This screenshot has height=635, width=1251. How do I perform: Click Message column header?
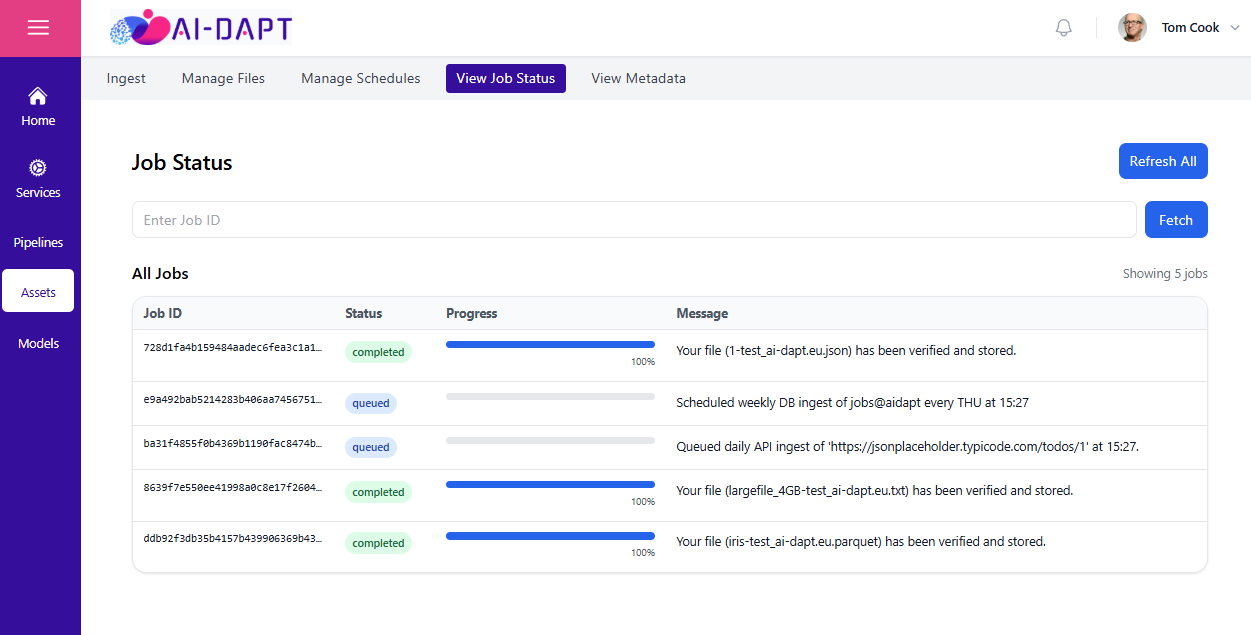pyautogui.click(x=702, y=313)
